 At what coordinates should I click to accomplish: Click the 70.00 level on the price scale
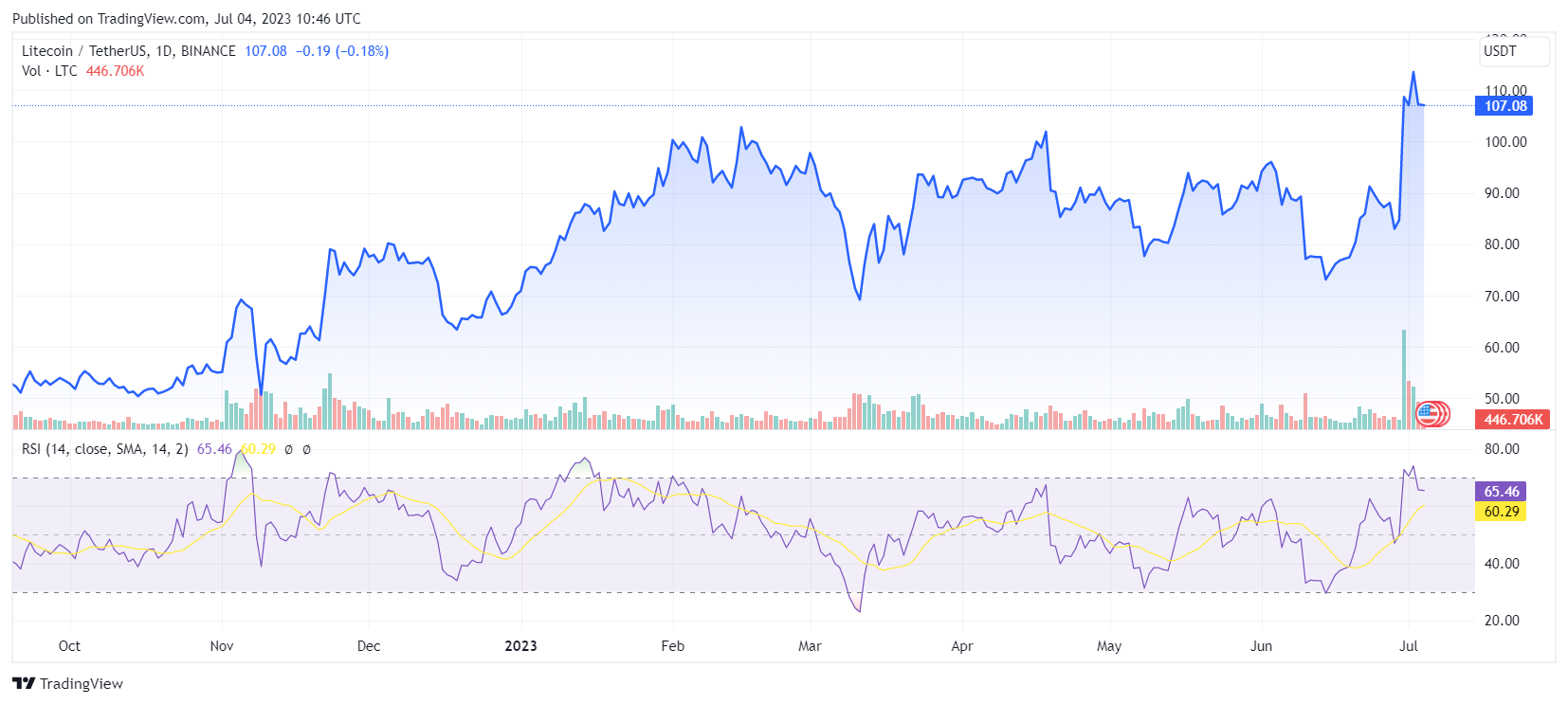[1502, 297]
